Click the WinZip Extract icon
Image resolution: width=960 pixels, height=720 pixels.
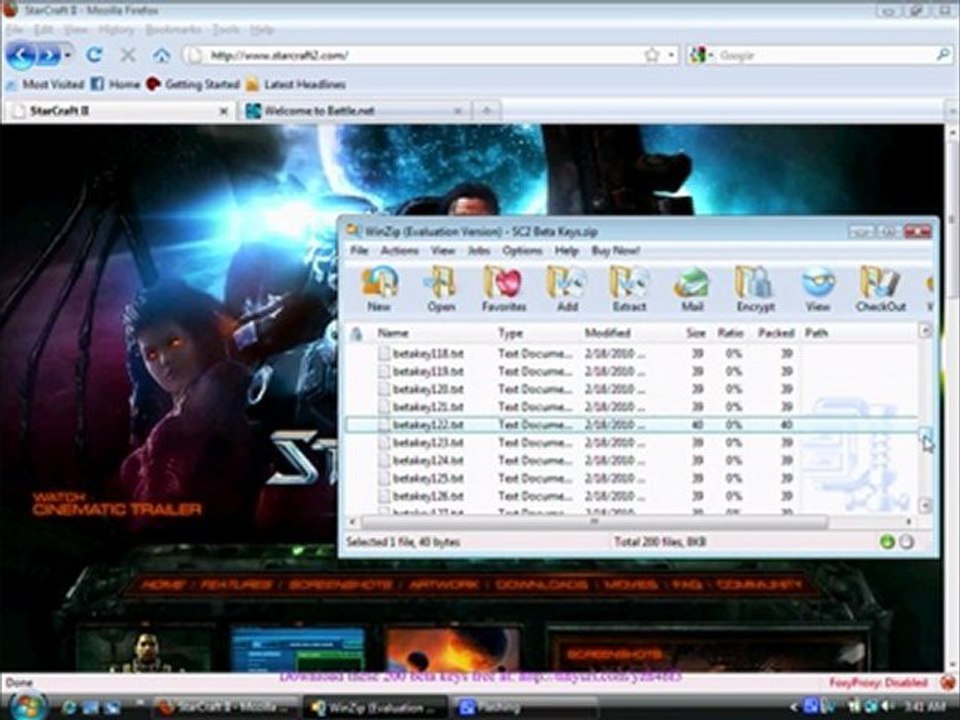tap(629, 289)
